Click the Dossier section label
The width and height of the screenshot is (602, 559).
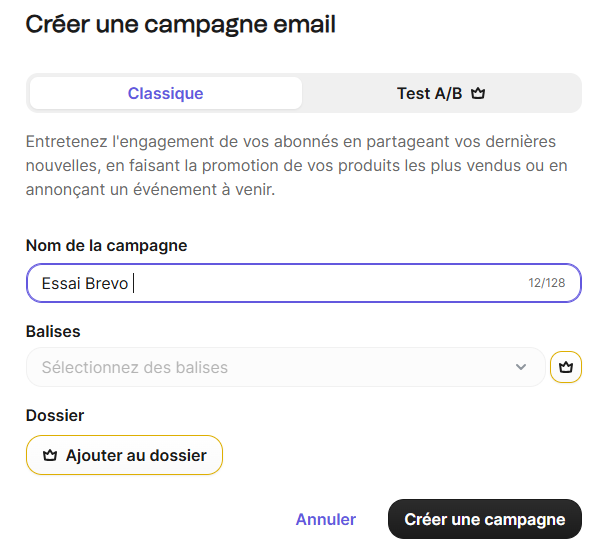pos(55,415)
